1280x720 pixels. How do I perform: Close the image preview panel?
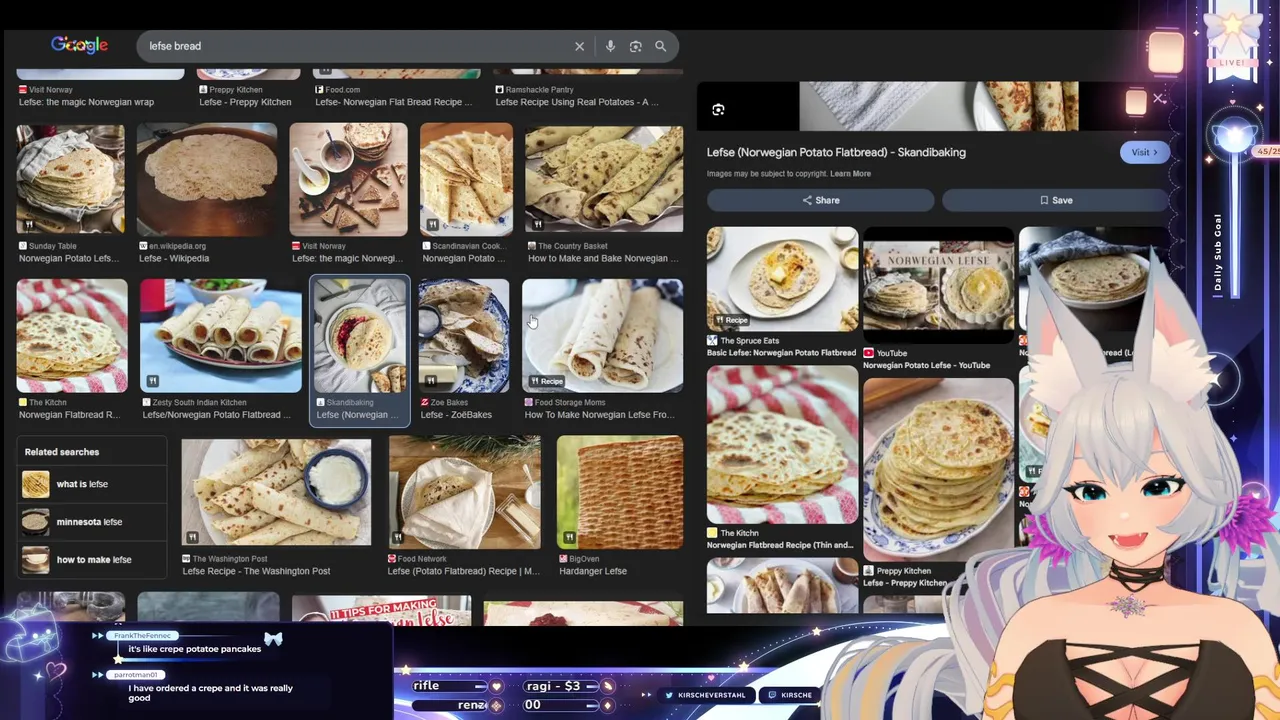point(1159,98)
